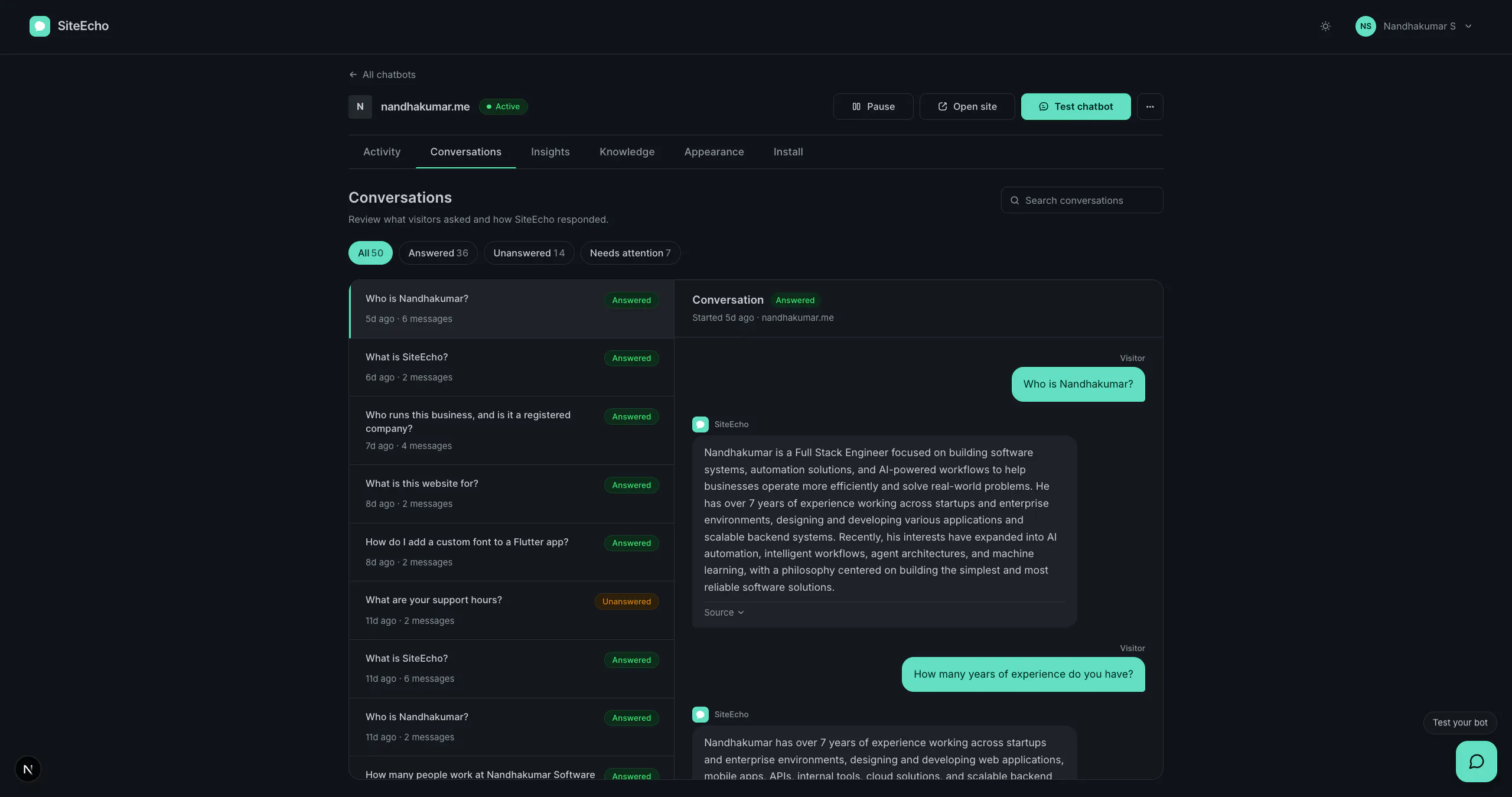Viewport: 1512px width, 797px height.
Task: Click the SiteEcho bot icon above first reply
Action: [x=700, y=424]
